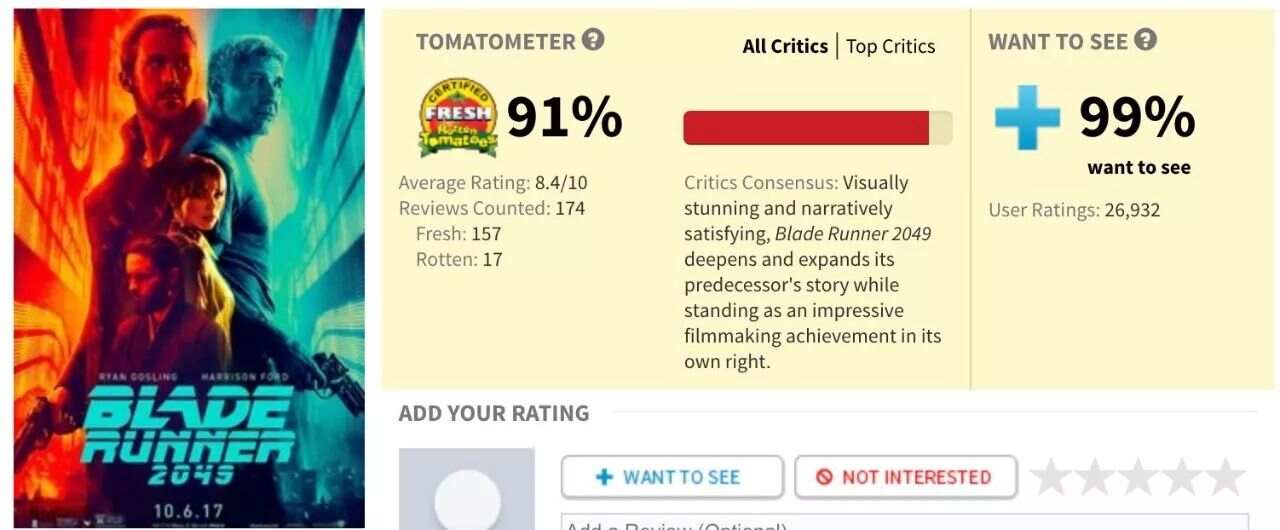The height and width of the screenshot is (530, 1280).
Task: Select the second rating star
Action: [1095, 477]
